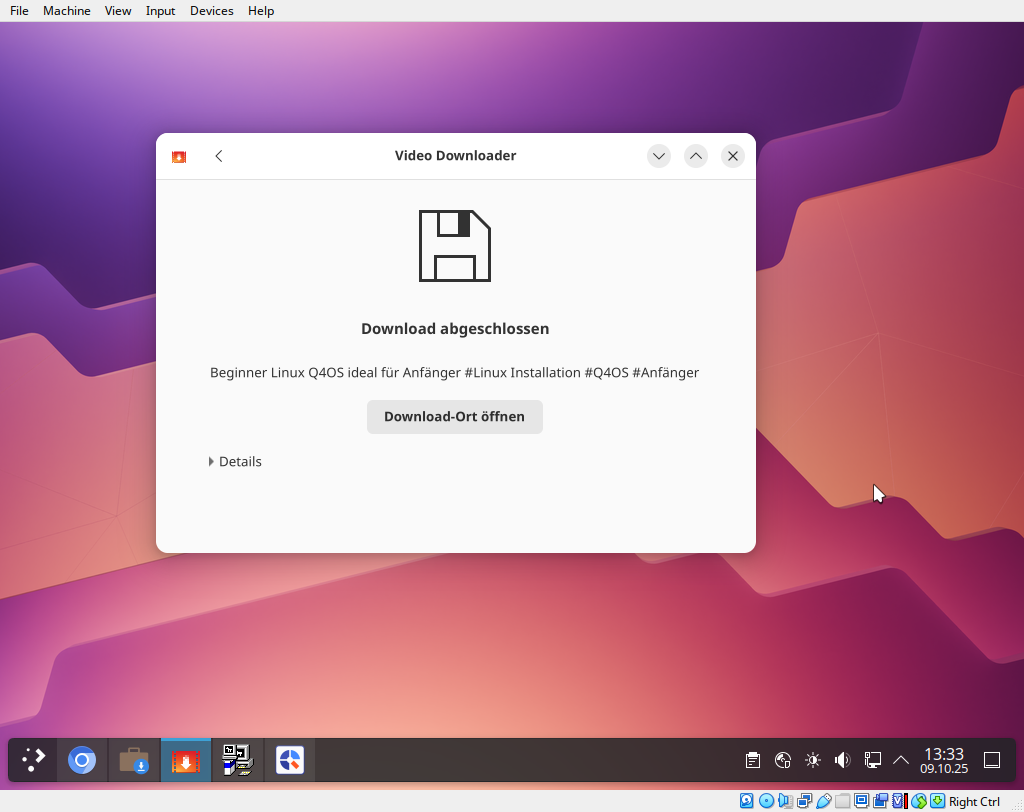The height and width of the screenshot is (812, 1024).
Task: Open the VirtualBox Machine menu
Action: coord(66,11)
